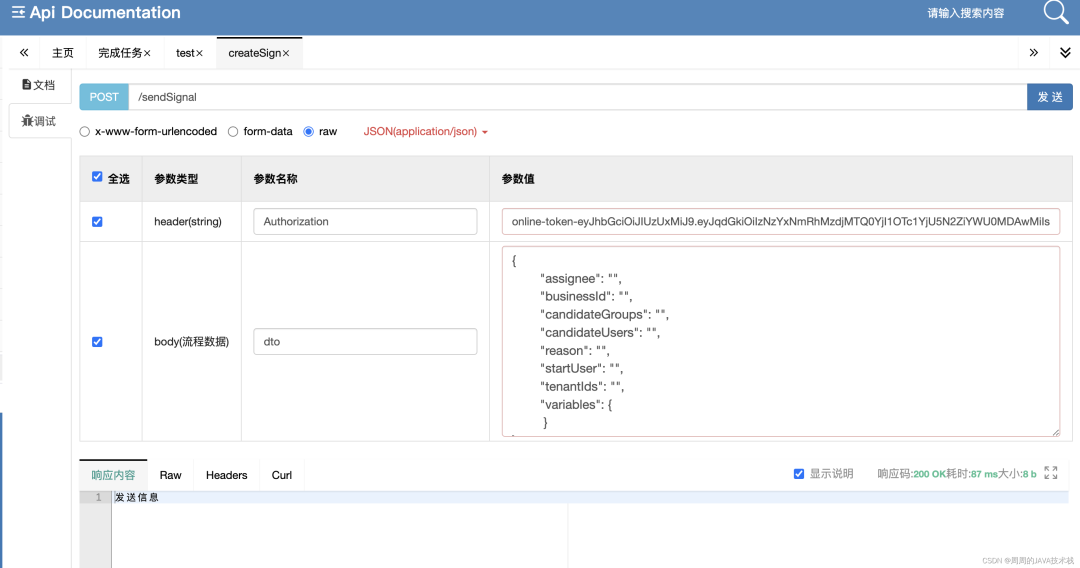Grab the body textarea resize handle
Image resolution: width=1080 pixels, height=568 pixels.
(1056, 432)
